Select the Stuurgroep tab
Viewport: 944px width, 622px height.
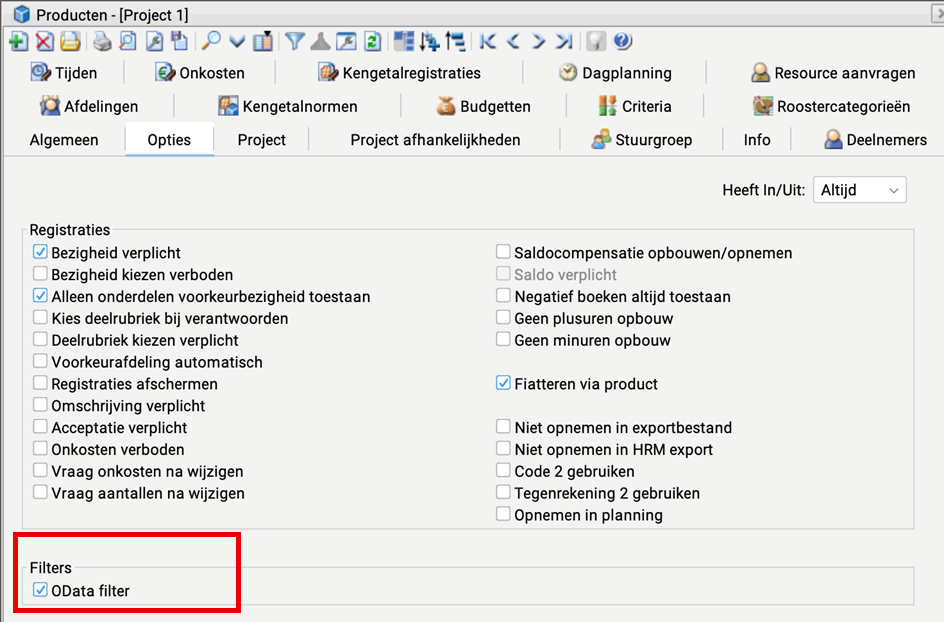click(x=642, y=140)
